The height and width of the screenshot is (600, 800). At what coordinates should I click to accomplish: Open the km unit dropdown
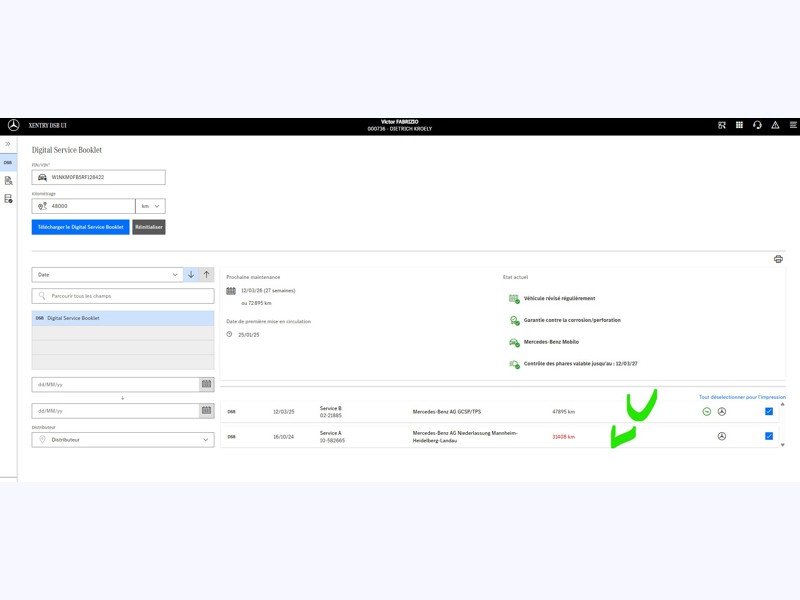150,206
